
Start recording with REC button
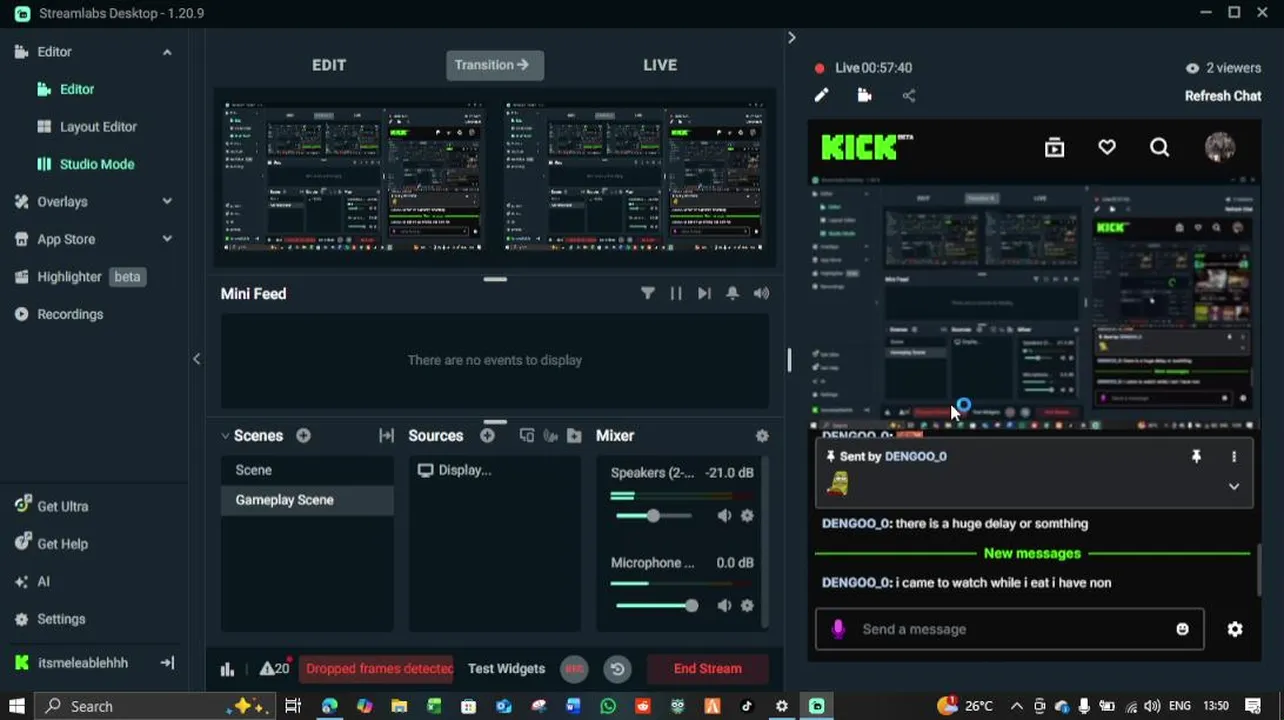[x=574, y=669]
